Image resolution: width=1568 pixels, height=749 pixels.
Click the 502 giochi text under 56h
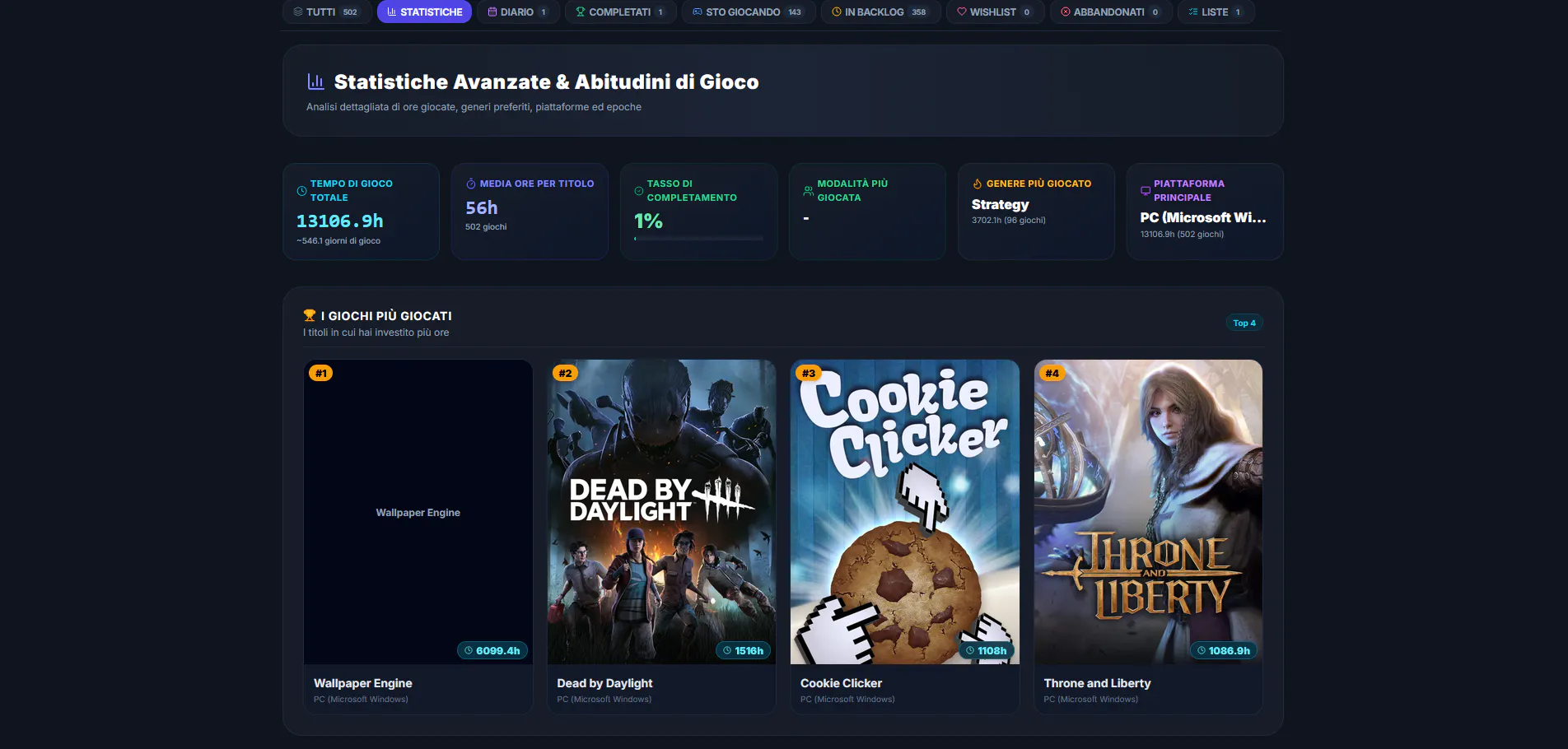pos(486,226)
